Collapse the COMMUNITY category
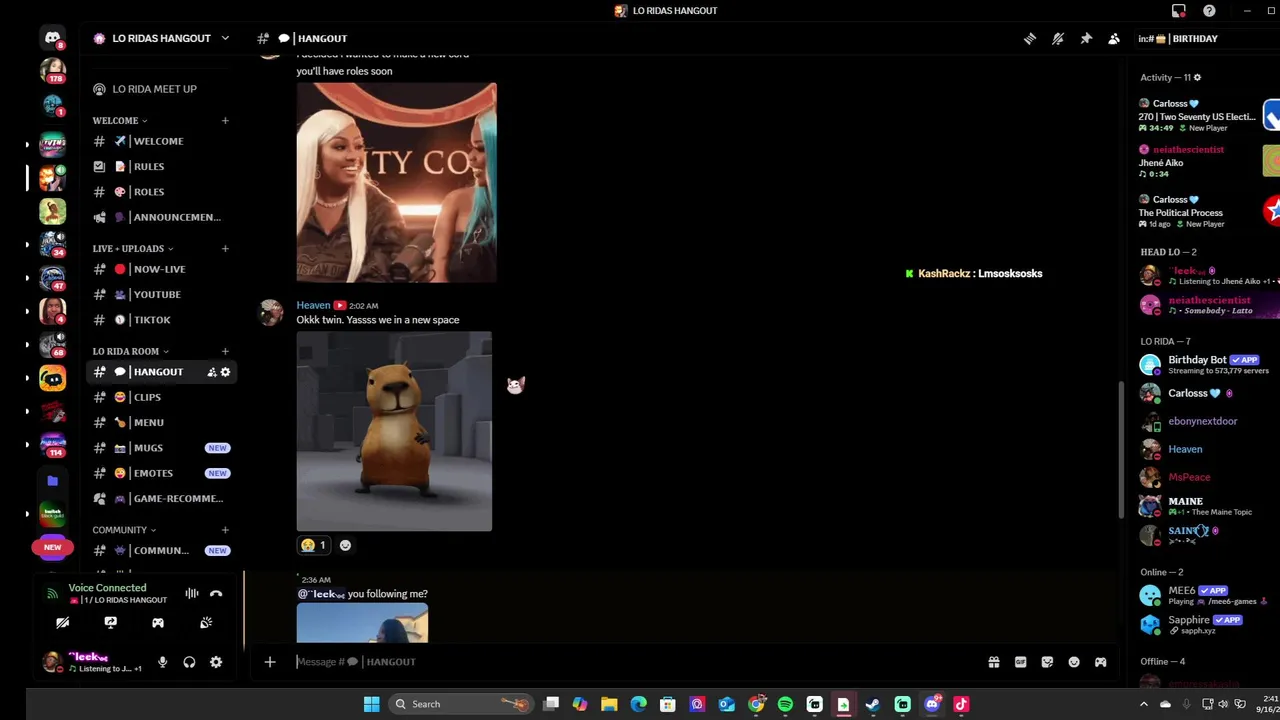This screenshot has height=720, width=1280. (x=124, y=530)
